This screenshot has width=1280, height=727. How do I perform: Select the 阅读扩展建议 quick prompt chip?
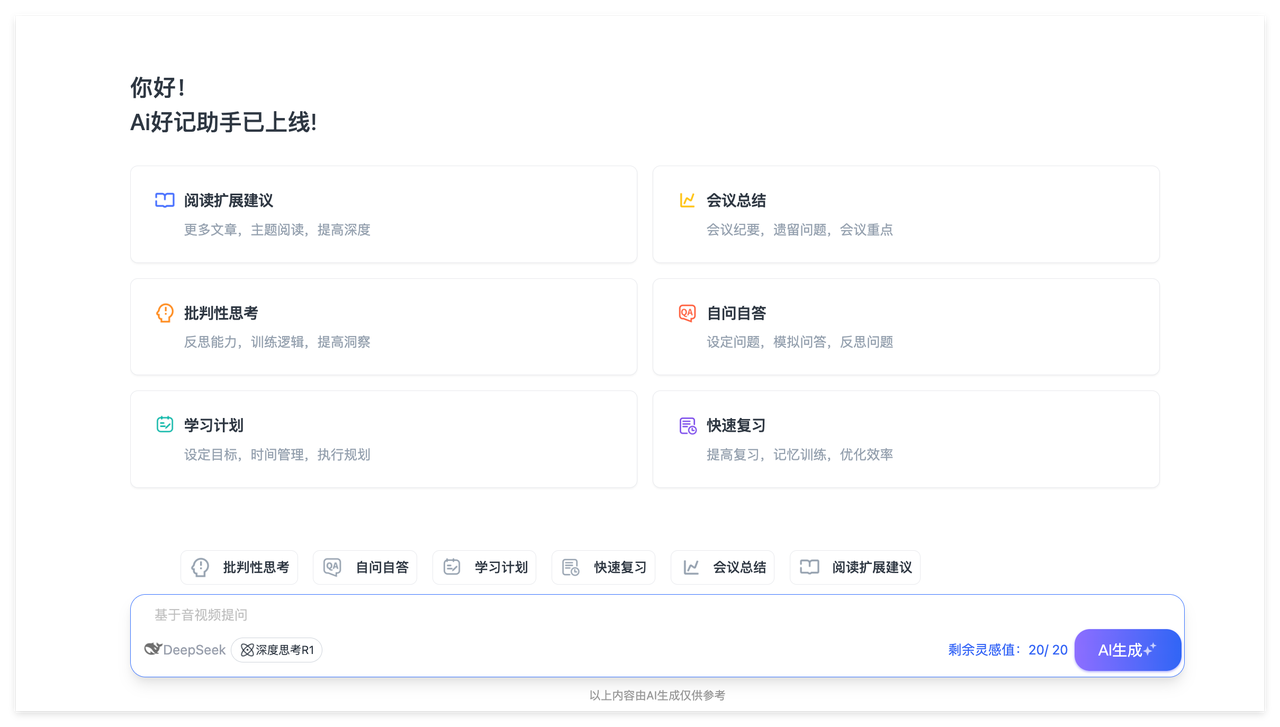(x=855, y=567)
